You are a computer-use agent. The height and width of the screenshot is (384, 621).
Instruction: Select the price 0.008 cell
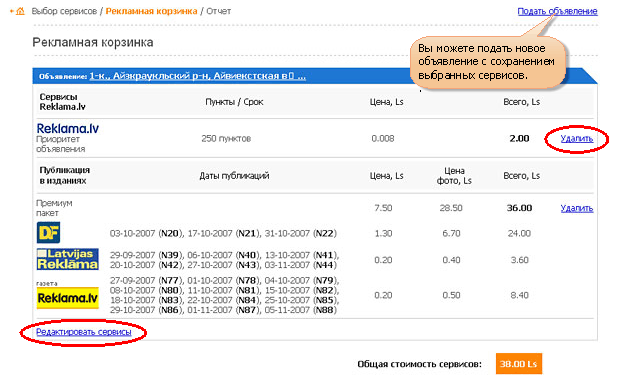tap(383, 139)
